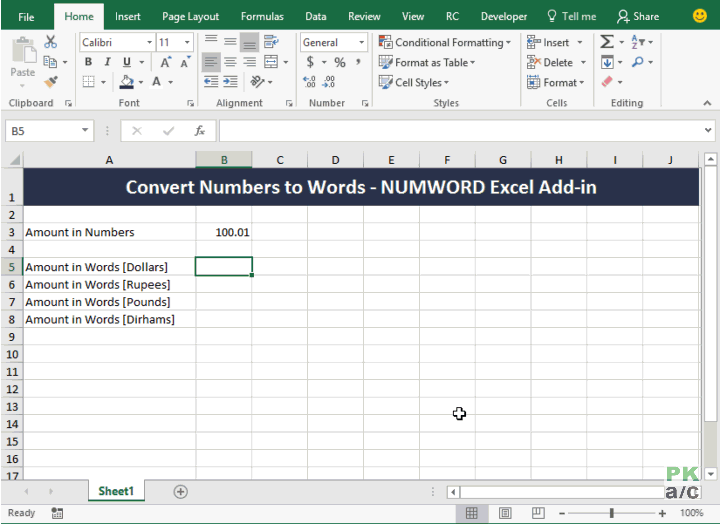The width and height of the screenshot is (720, 524).
Task: Click the macro record status bar icon
Action: pos(57,513)
